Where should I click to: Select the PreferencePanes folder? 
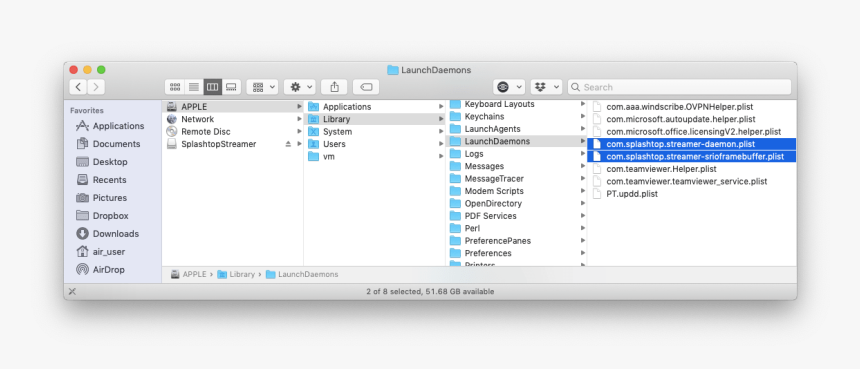(516, 241)
